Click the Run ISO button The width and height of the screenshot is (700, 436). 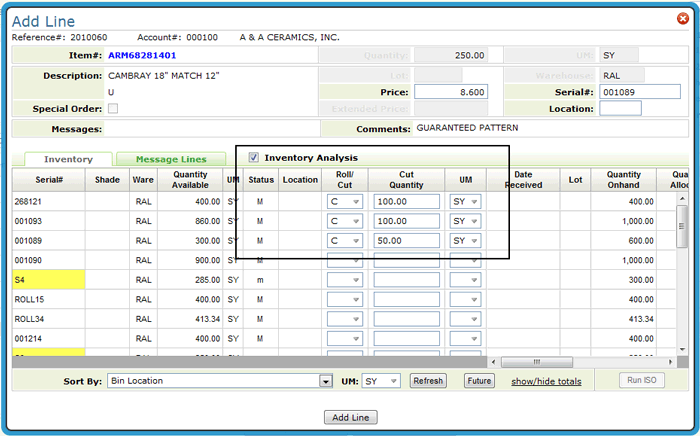point(642,380)
